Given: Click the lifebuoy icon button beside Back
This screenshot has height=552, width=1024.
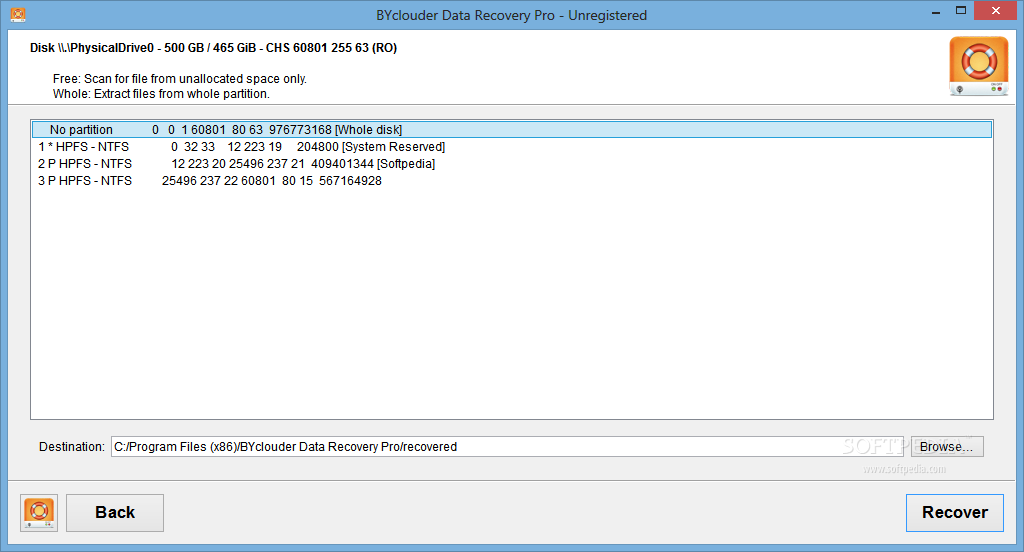Looking at the screenshot, I should (39, 513).
